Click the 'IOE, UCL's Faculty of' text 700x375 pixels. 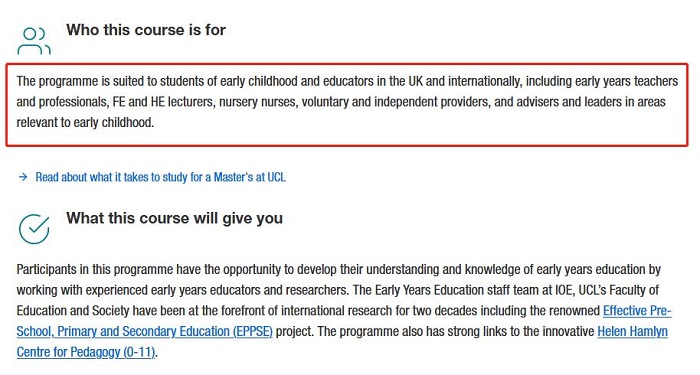click(608, 290)
